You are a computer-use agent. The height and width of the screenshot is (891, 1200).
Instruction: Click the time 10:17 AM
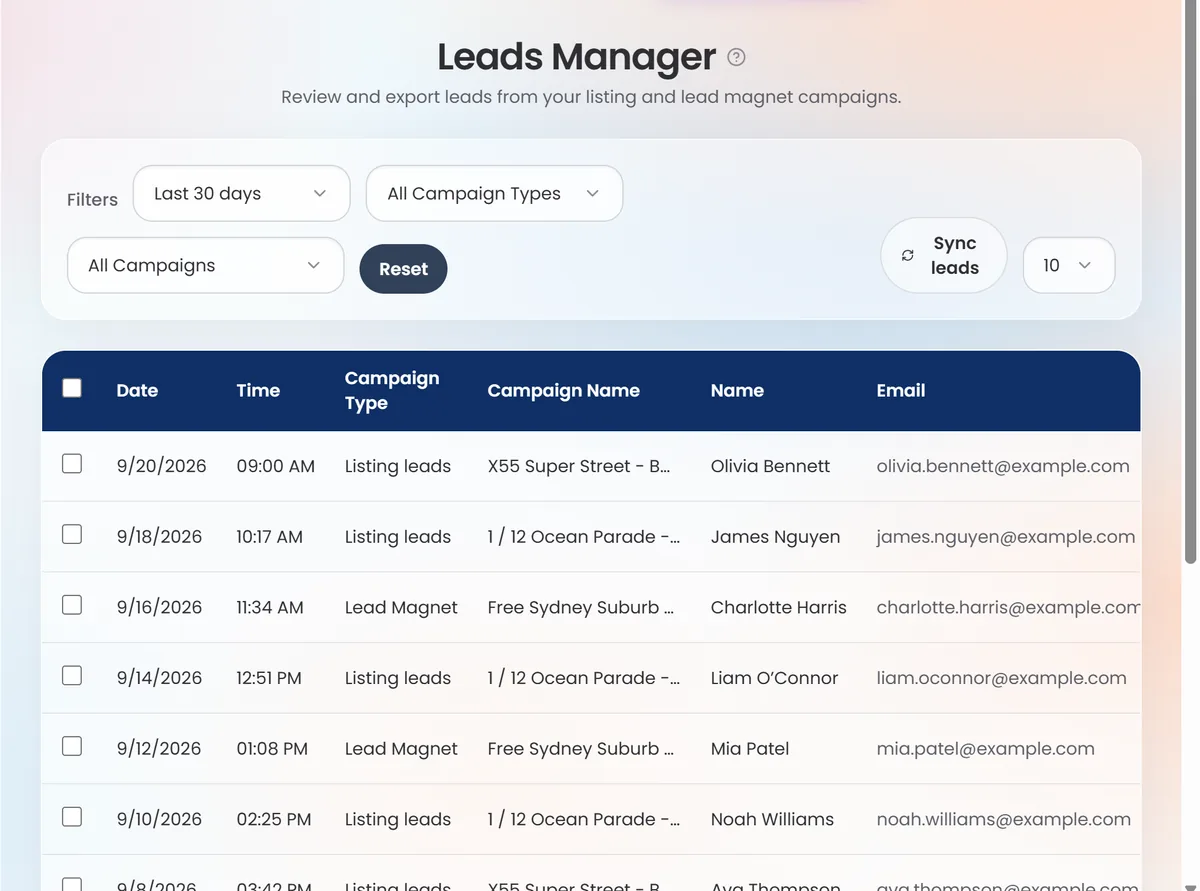(269, 537)
